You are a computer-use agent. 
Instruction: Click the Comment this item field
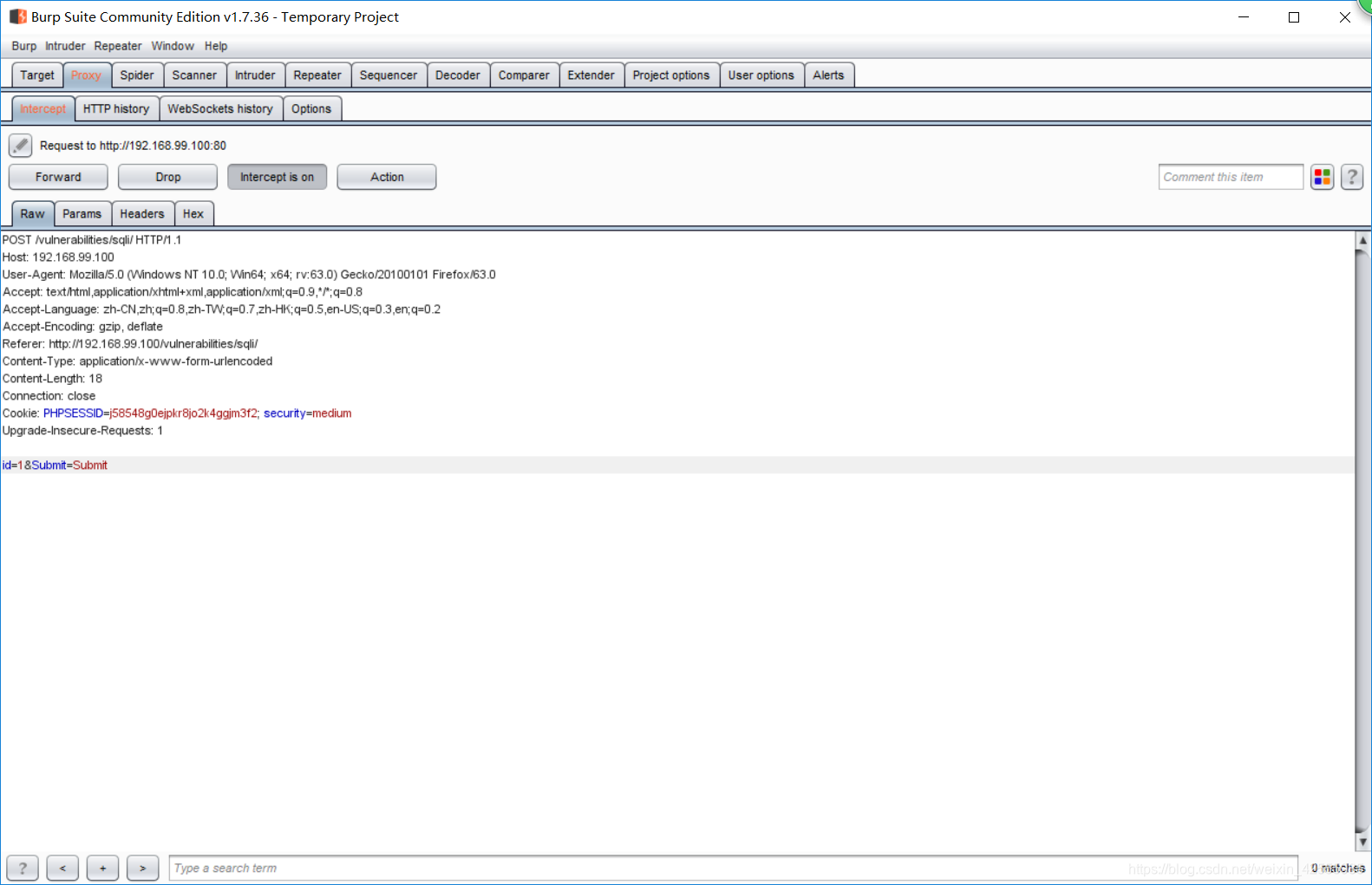pyautogui.click(x=1231, y=177)
